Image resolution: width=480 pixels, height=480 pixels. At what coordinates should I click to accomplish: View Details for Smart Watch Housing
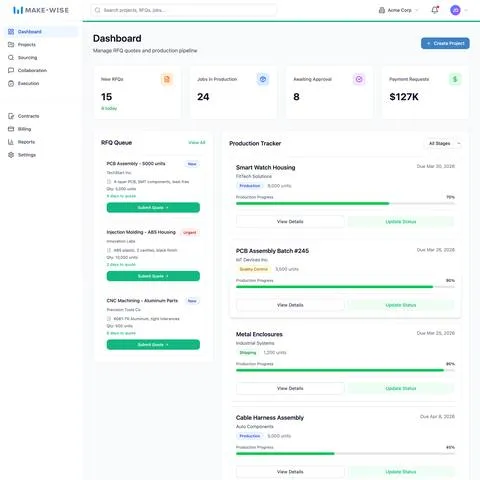(x=290, y=222)
